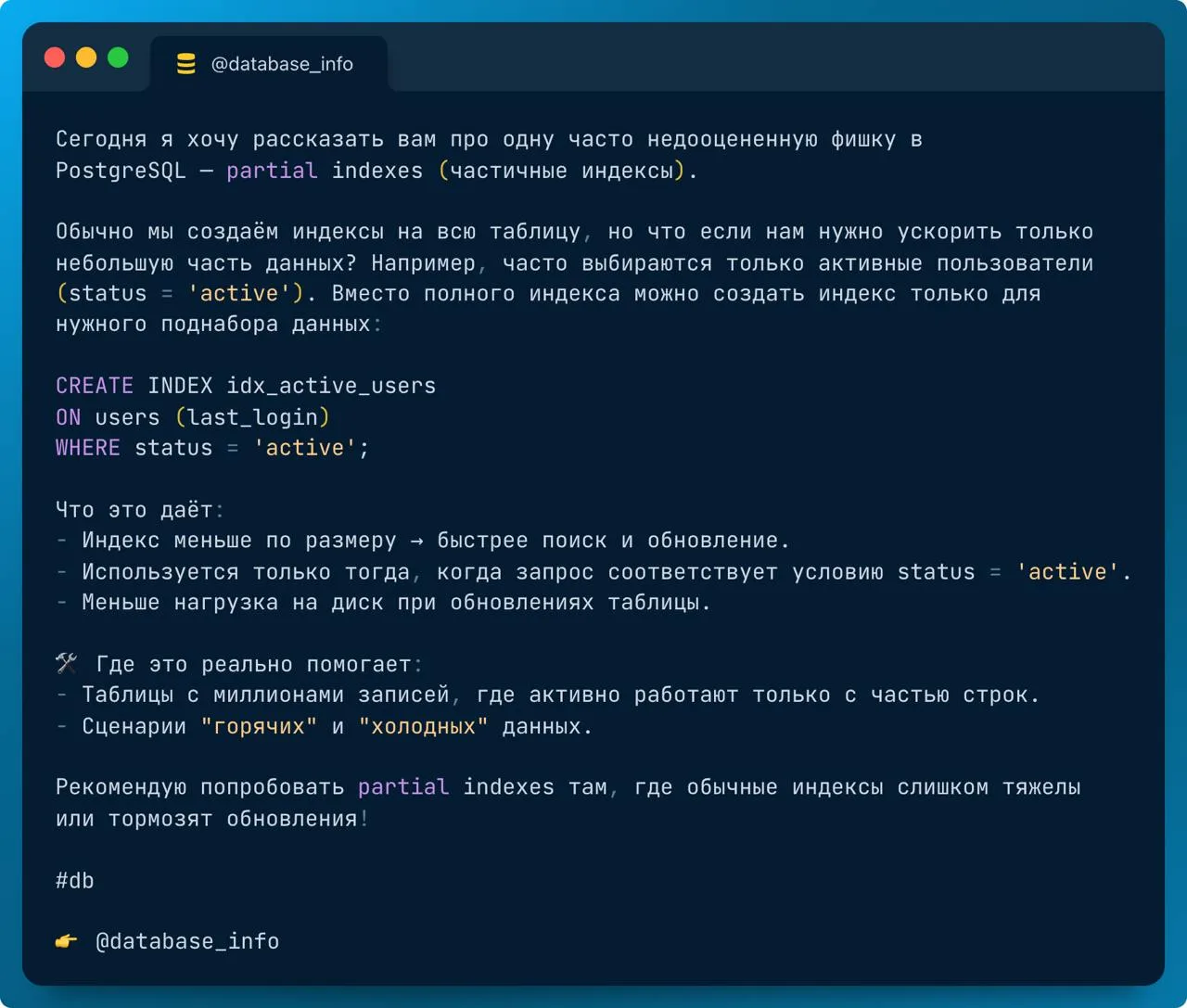Image resolution: width=1187 pixels, height=1008 pixels.
Task: Click the heading 'Что это даёт:'
Action: [140, 510]
